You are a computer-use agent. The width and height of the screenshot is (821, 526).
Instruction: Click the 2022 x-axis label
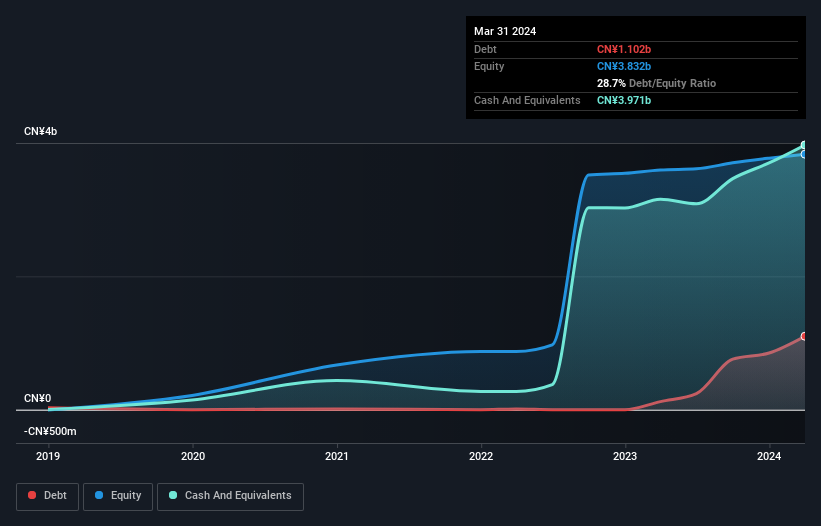[x=481, y=456]
